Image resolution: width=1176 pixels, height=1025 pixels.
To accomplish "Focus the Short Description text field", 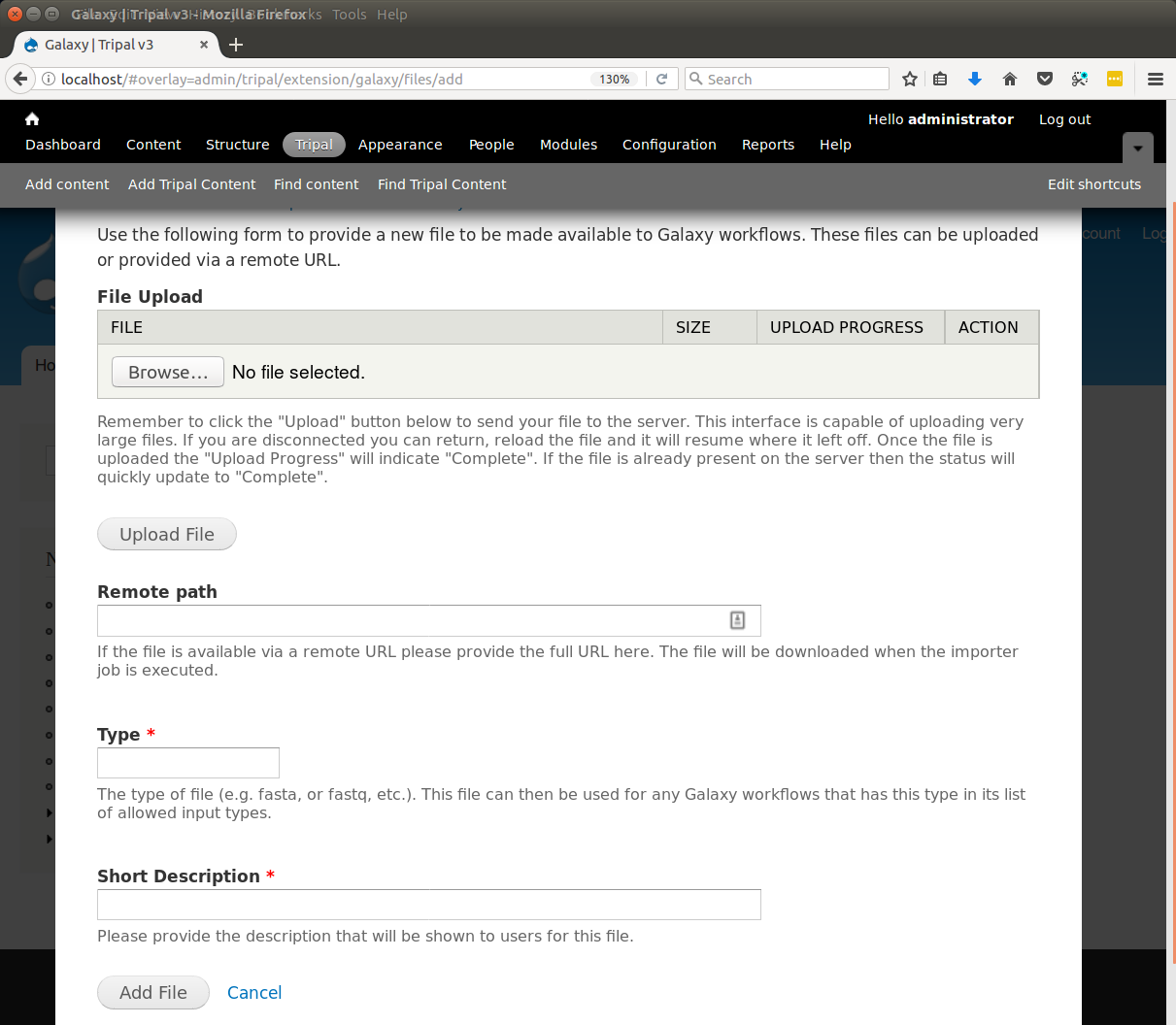I will click(x=429, y=905).
